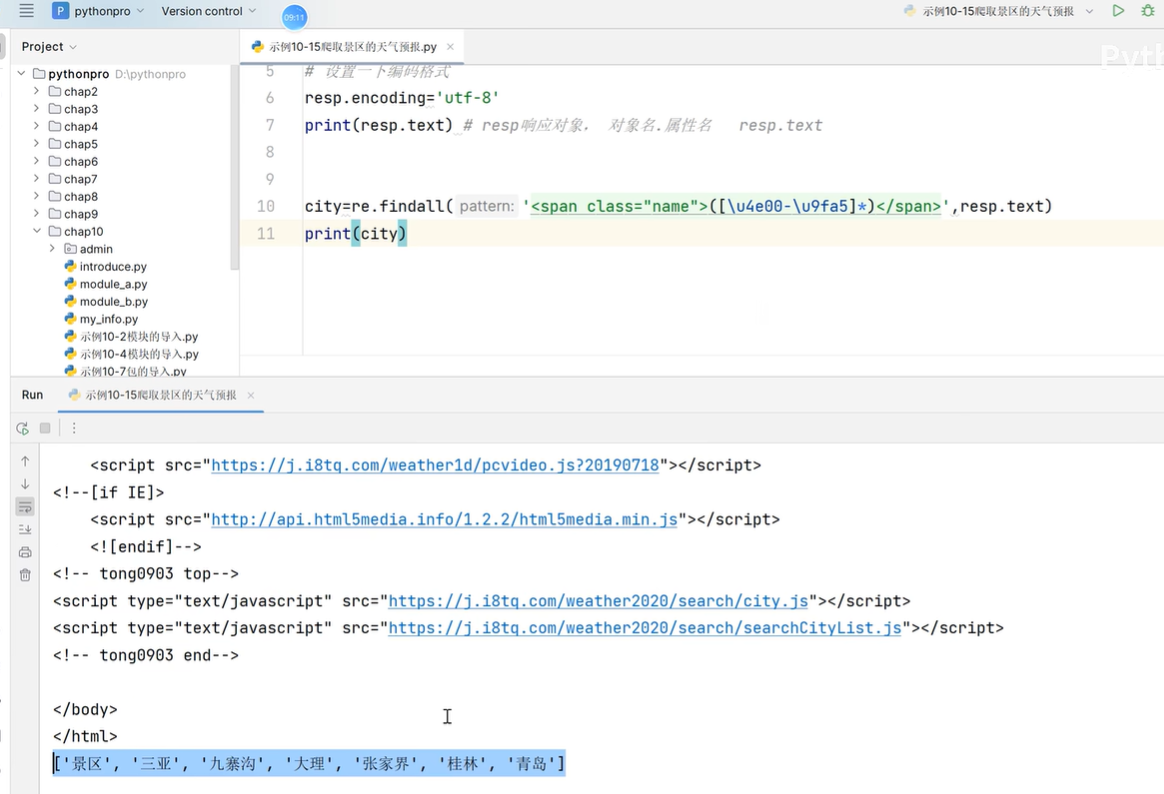Click the pythonpro project icon badge
The height and width of the screenshot is (794, 1164).
tap(60, 11)
